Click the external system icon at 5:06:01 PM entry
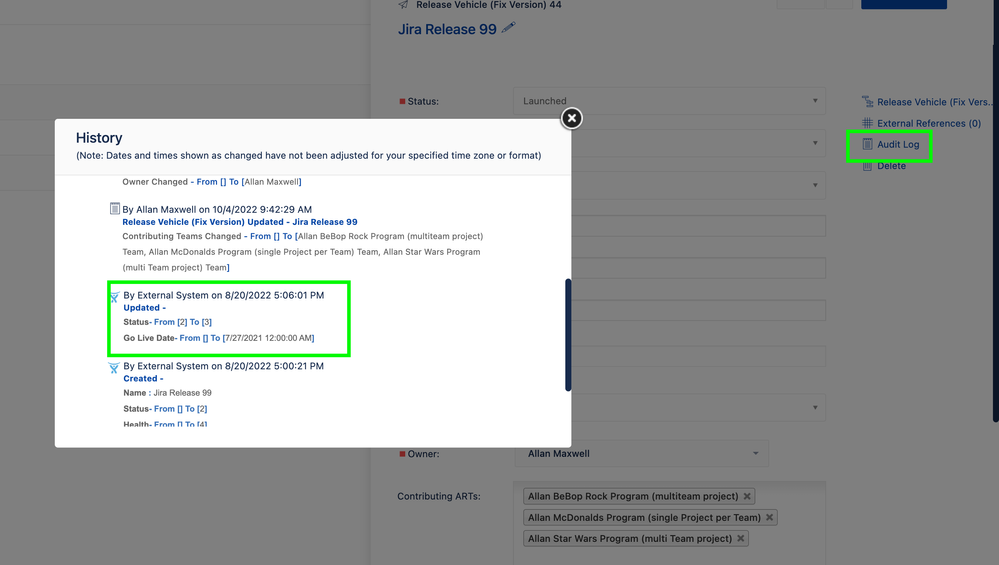Image resolution: width=999 pixels, height=565 pixels. pyautogui.click(x=114, y=297)
